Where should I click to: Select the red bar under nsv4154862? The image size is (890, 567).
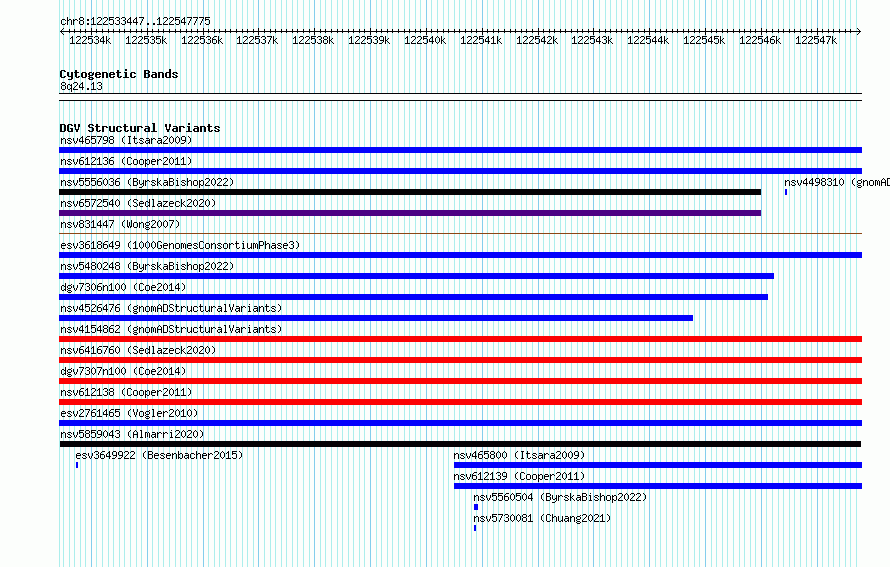[x=460, y=339]
